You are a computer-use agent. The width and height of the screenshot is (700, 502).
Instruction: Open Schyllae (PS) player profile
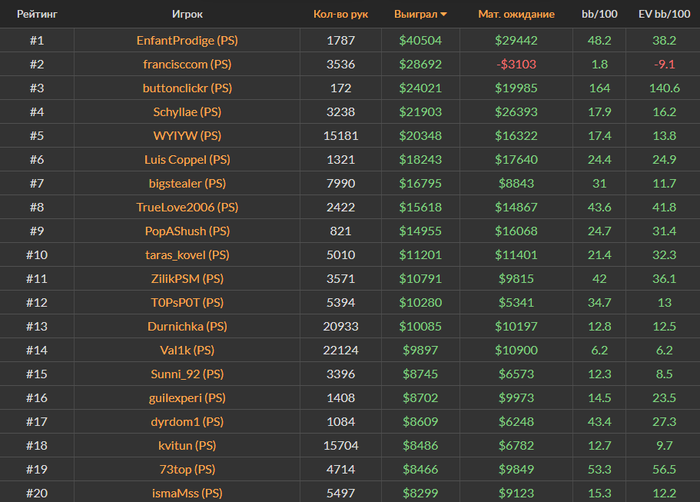(187, 112)
